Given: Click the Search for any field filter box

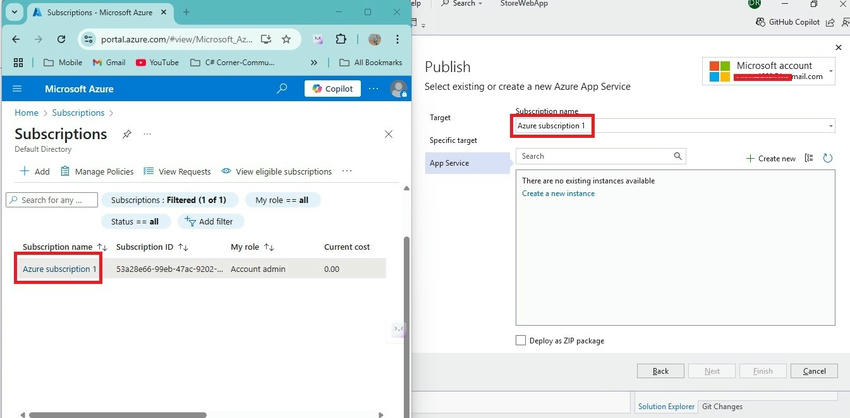Looking at the screenshot, I should [52, 200].
